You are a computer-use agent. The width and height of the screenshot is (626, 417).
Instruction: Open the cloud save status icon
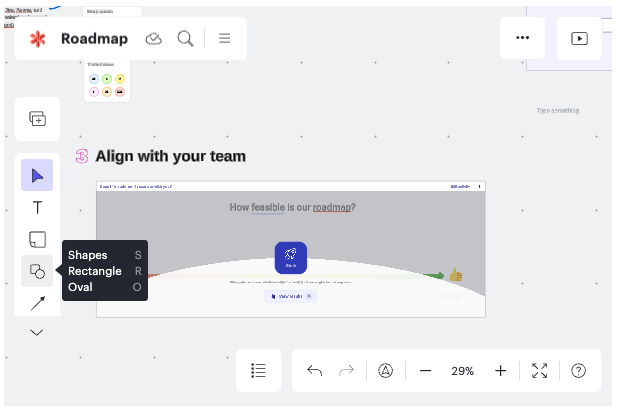[x=153, y=39]
